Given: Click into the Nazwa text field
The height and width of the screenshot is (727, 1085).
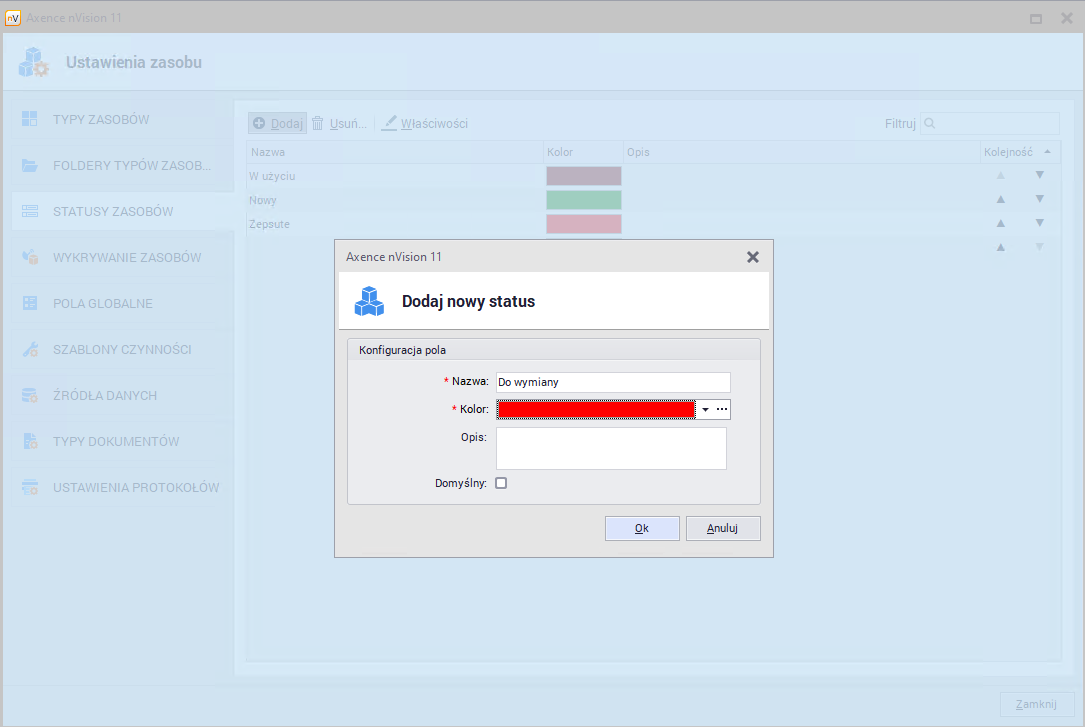Looking at the screenshot, I should tap(613, 382).
